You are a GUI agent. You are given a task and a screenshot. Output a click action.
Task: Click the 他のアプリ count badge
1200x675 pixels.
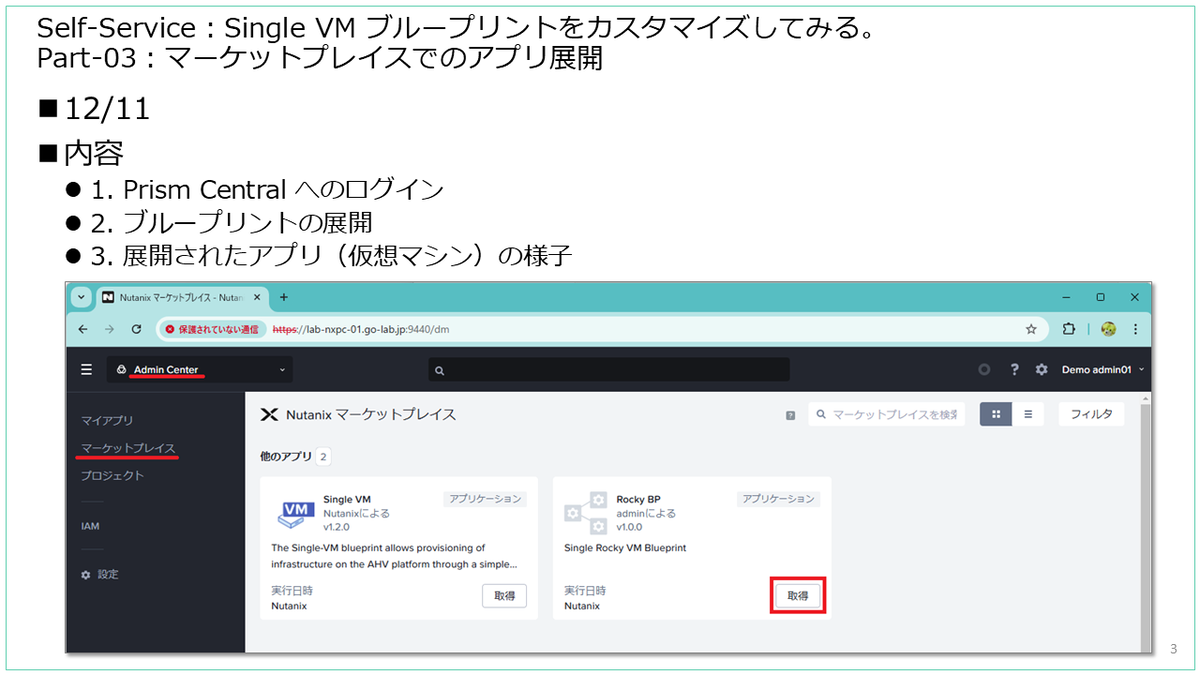click(324, 457)
